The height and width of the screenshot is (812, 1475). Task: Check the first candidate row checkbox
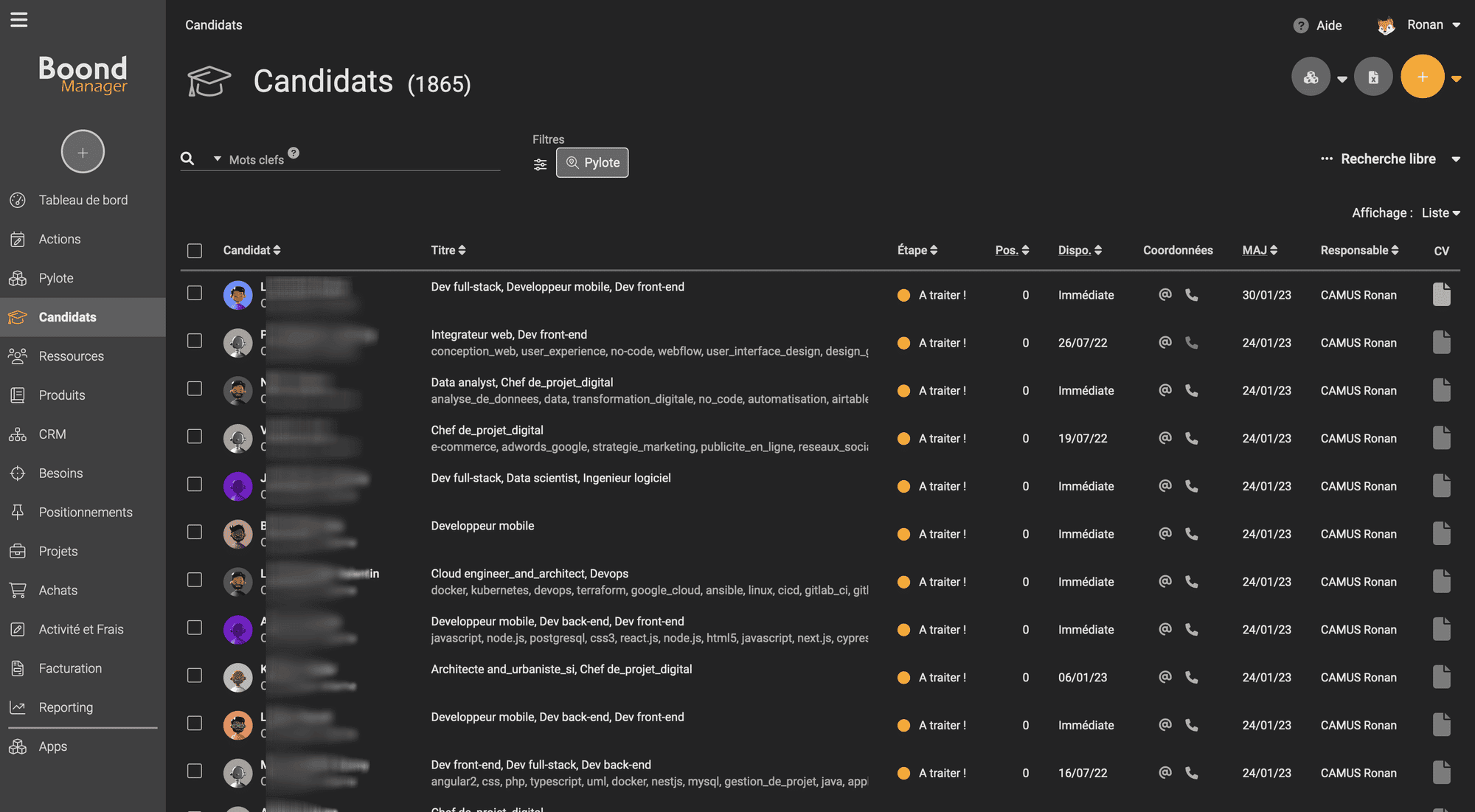pyautogui.click(x=195, y=293)
